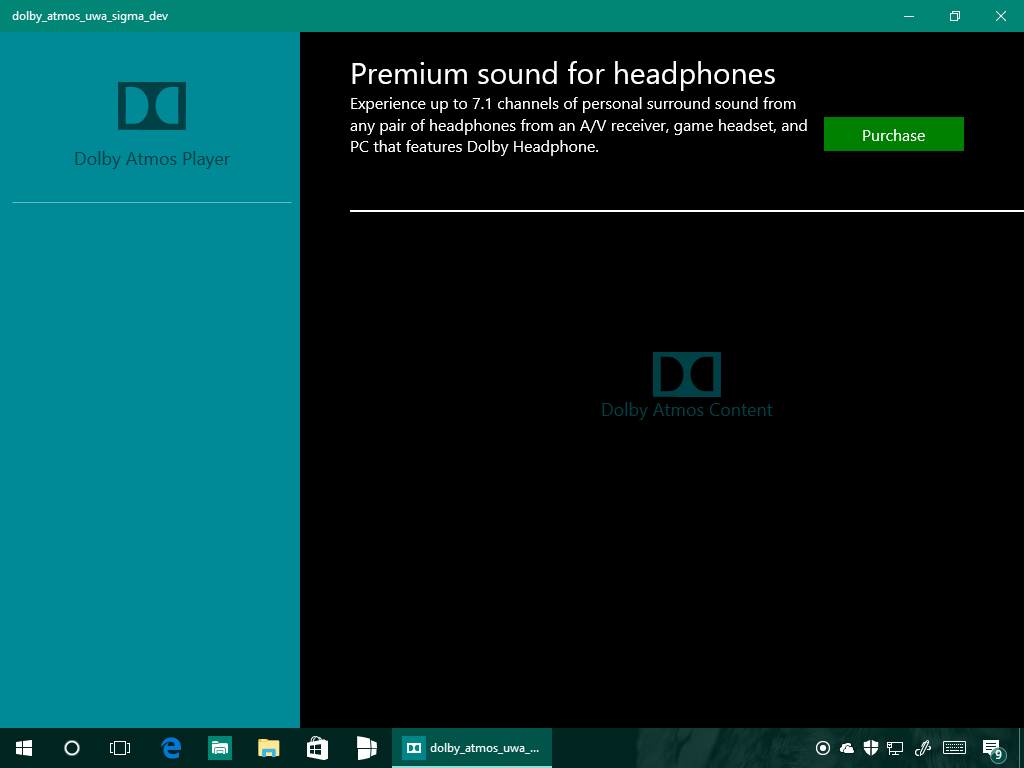Click the round record tray icon
Image resolution: width=1024 pixels, height=768 pixels.
(x=823, y=748)
